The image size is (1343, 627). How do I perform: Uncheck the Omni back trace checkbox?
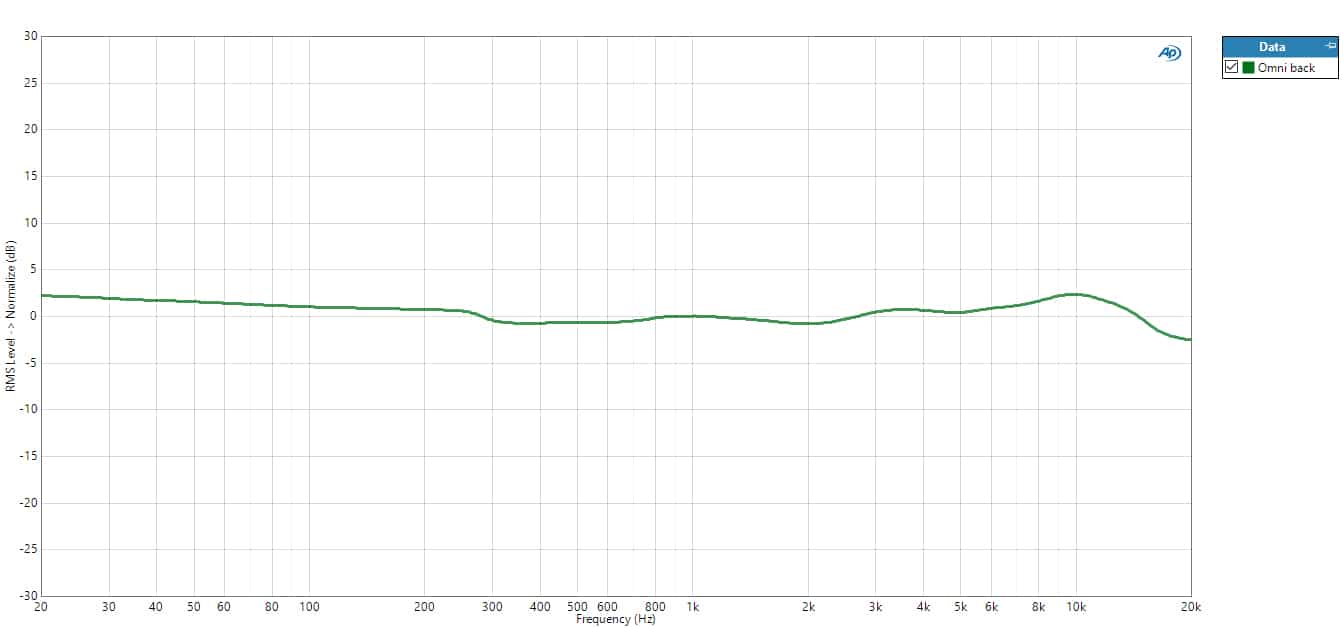(1231, 68)
